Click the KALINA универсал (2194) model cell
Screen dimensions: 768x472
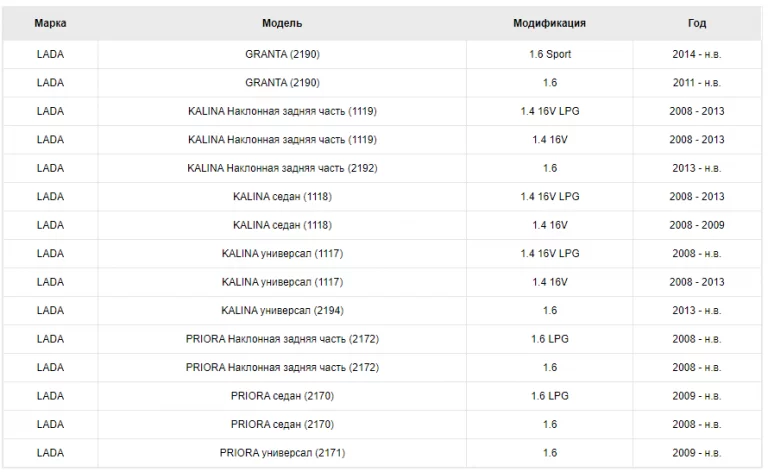tap(282, 311)
